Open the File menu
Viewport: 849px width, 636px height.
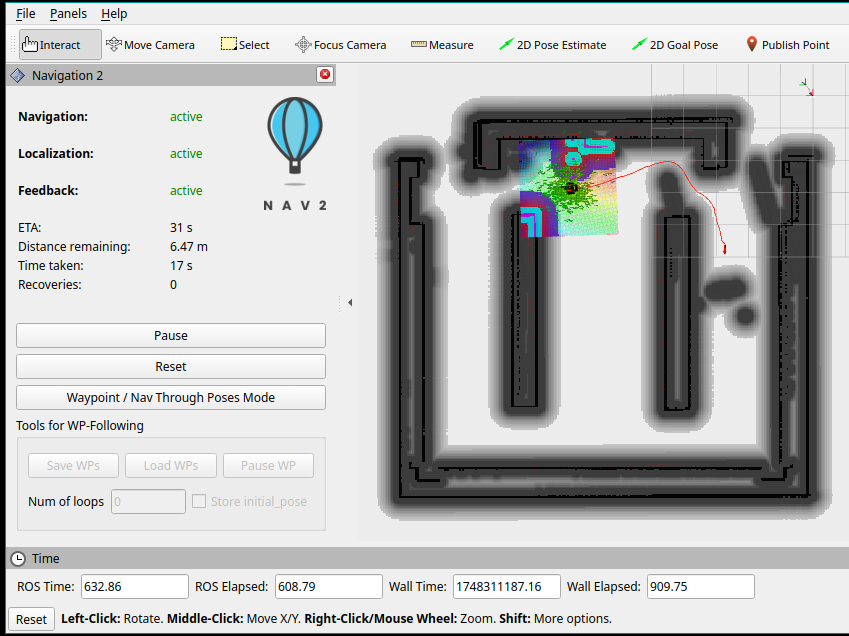click(25, 14)
